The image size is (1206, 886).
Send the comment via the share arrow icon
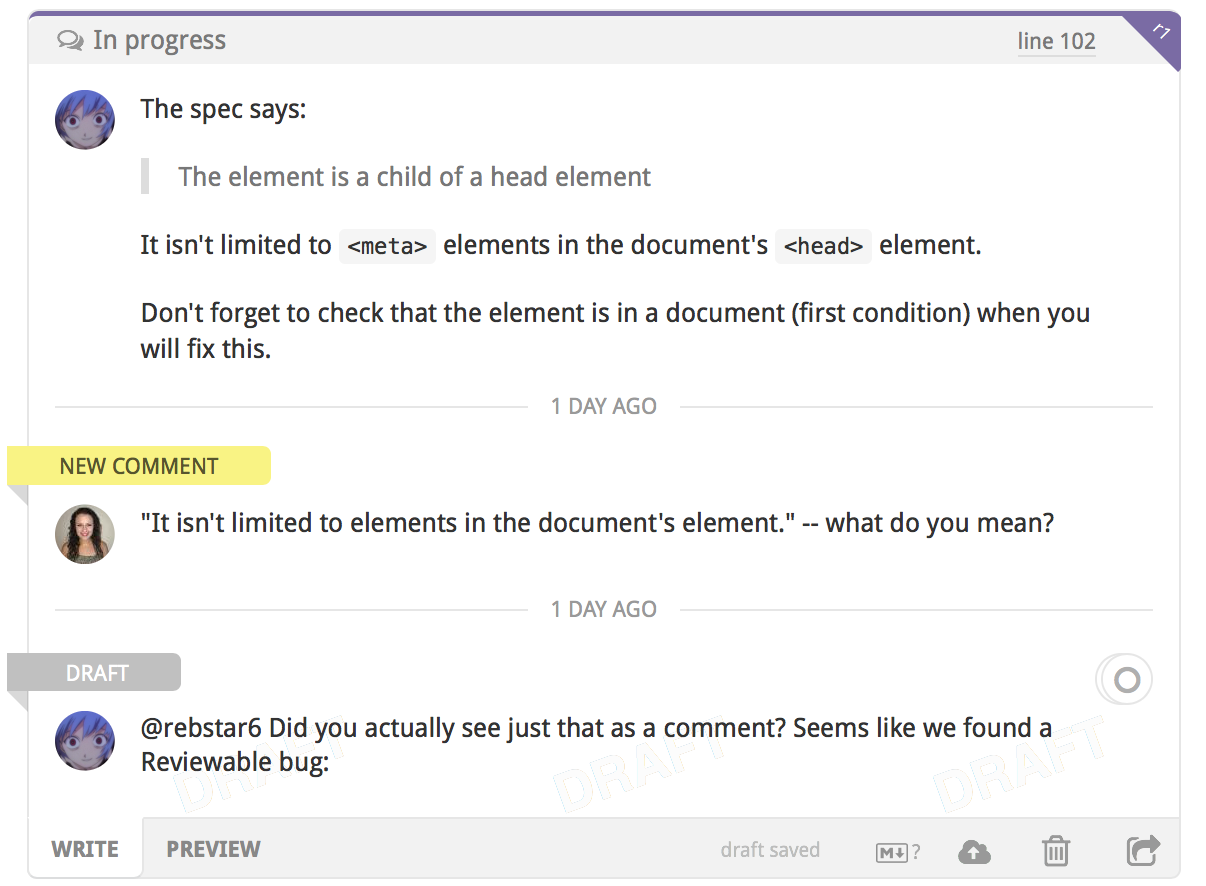point(1143,850)
